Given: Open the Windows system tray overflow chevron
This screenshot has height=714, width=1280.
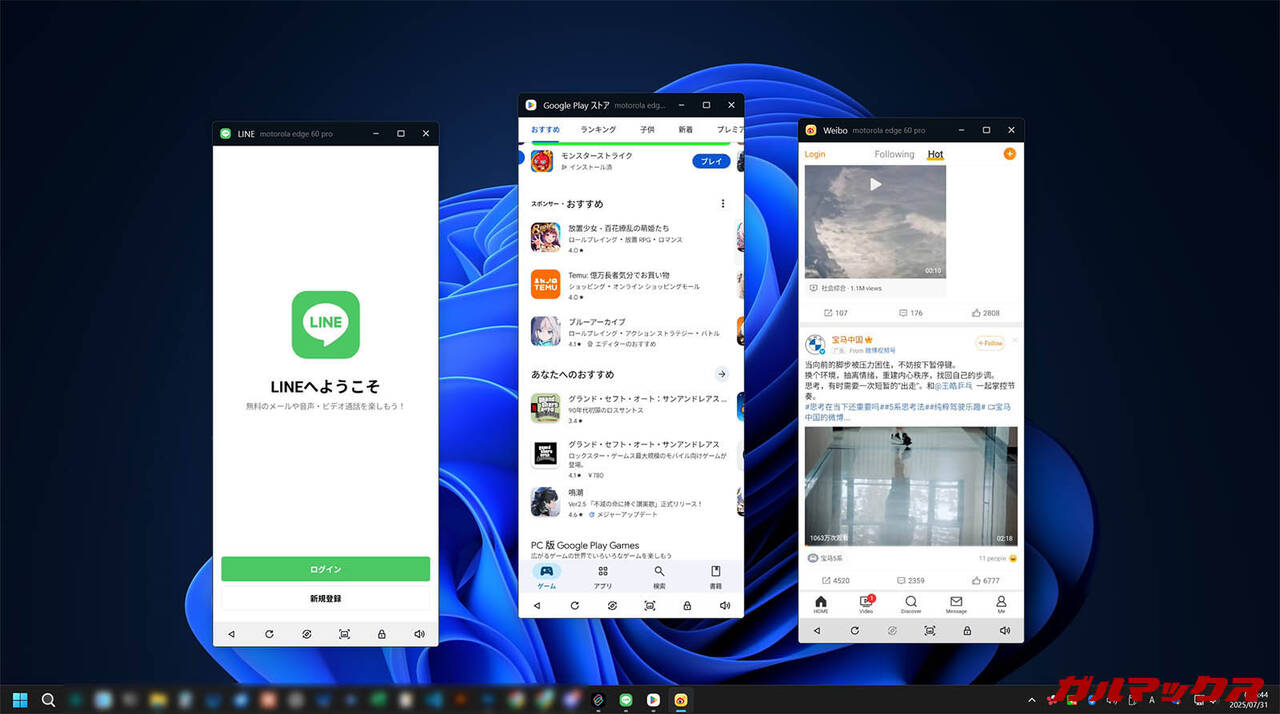Looking at the screenshot, I should click(1031, 700).
